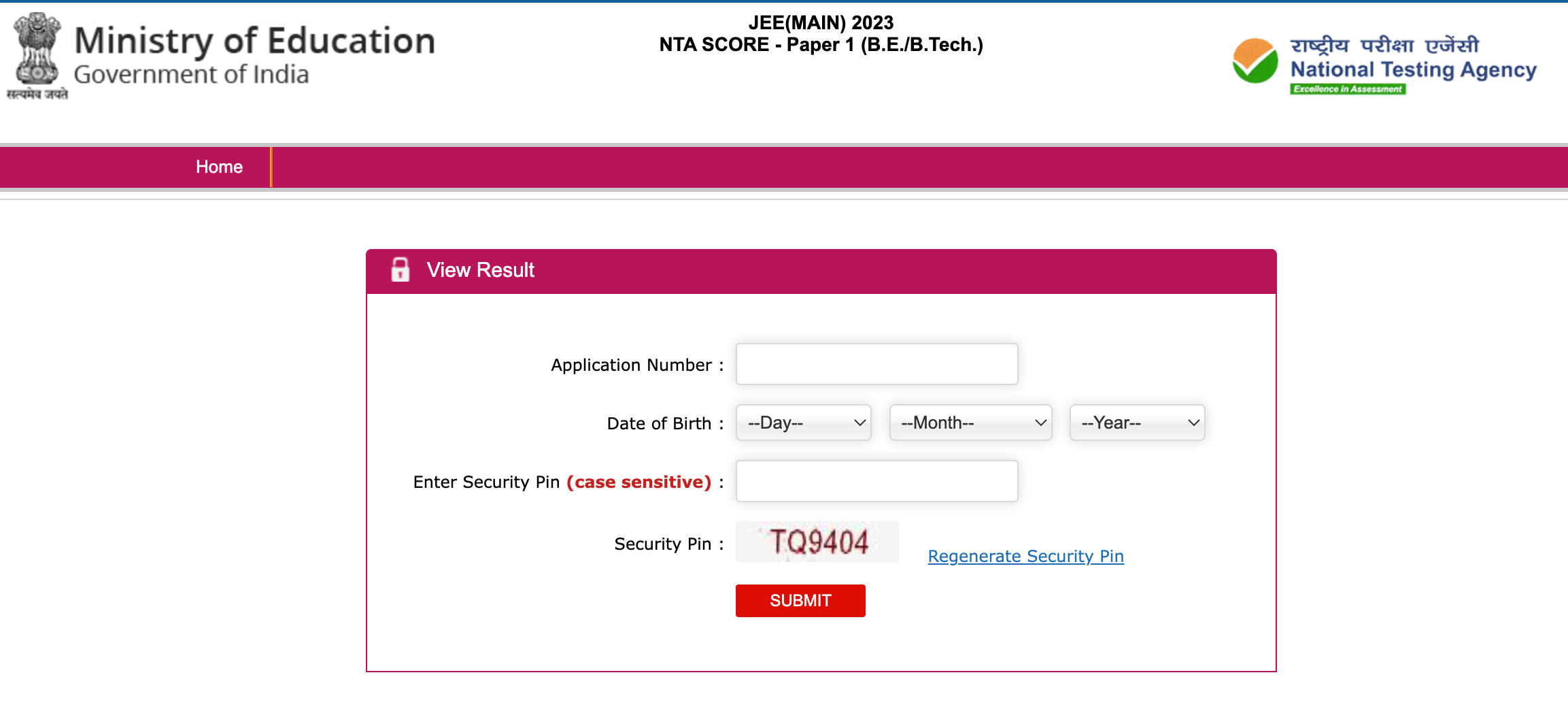
Task: Click the View Result panel header
Action: coord(821,271)
